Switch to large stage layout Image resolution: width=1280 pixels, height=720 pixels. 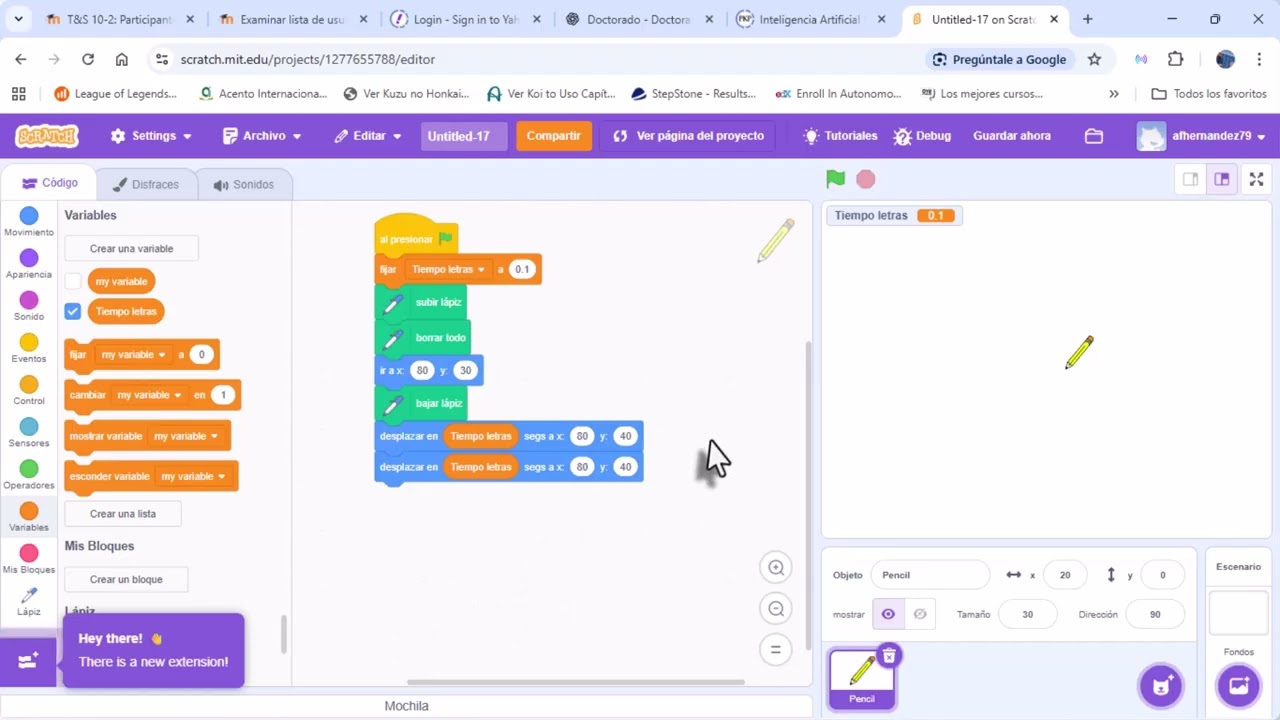[x=1222, y=179]
